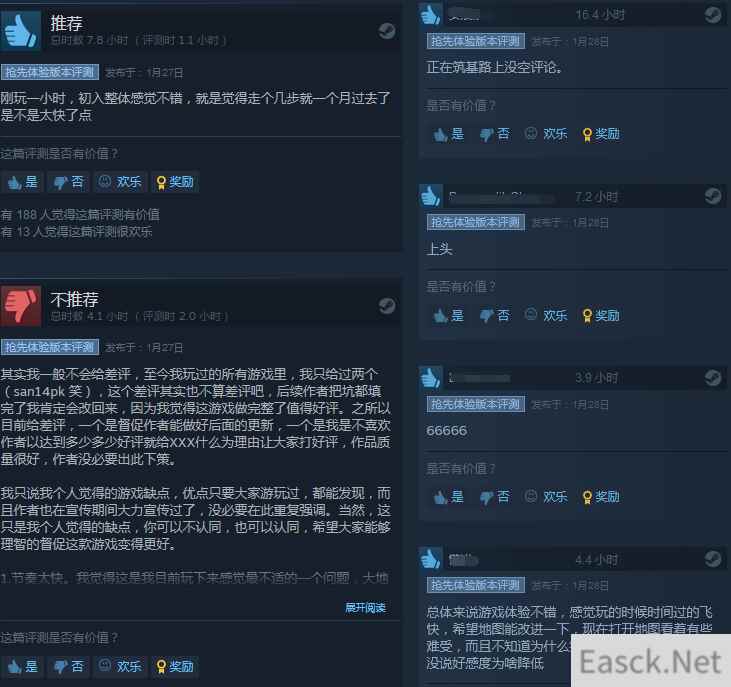Give 奖励 to the 正在筑基路上 review
731x687 pixels.
pyautogui.click(x=601, y=134)
